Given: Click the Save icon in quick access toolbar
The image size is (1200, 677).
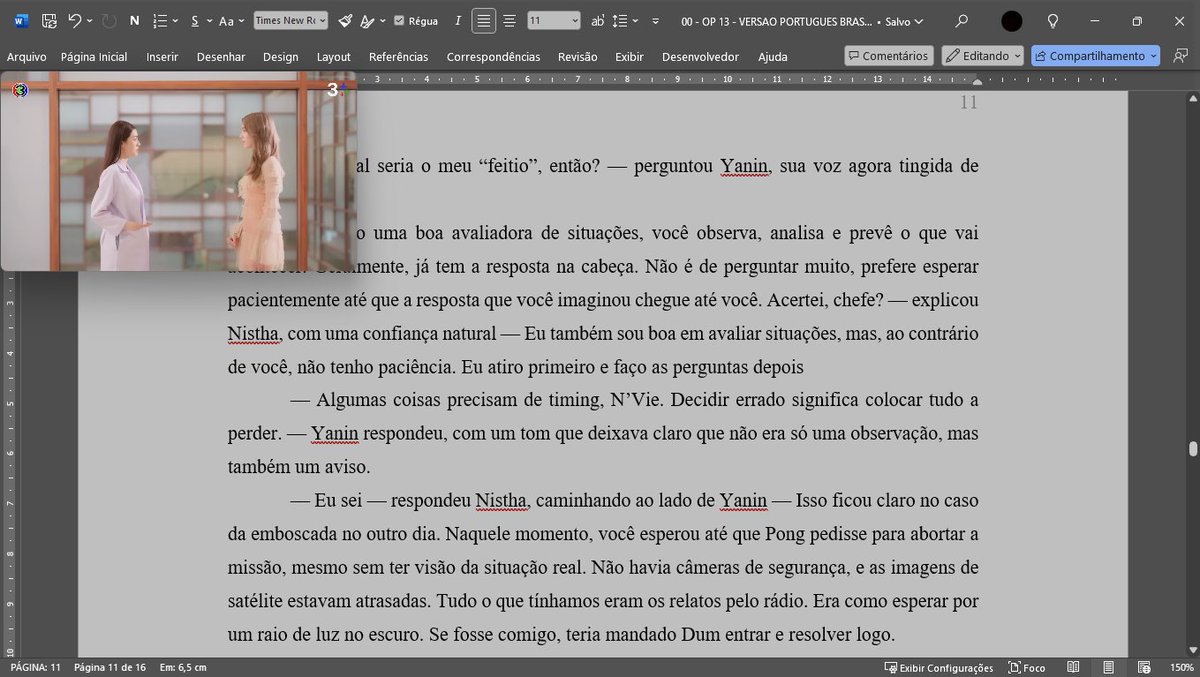Looking at the screenshot, I should click(x=49, y=20).
